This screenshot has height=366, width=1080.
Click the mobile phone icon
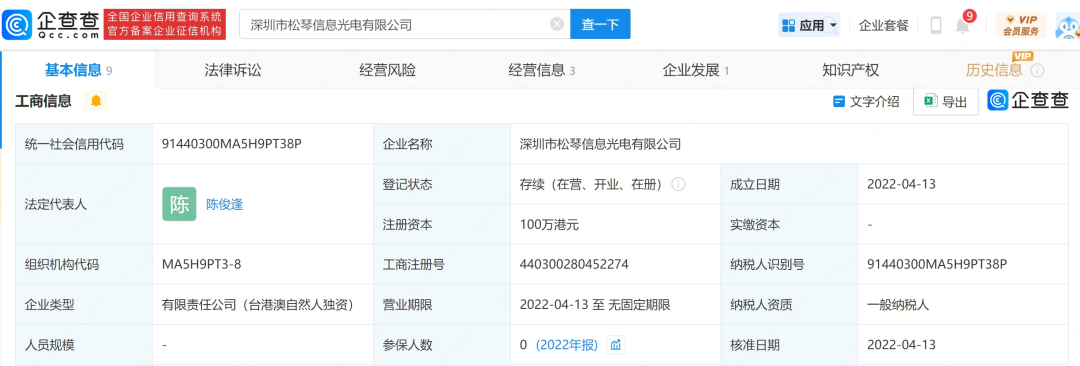point(935,26)
